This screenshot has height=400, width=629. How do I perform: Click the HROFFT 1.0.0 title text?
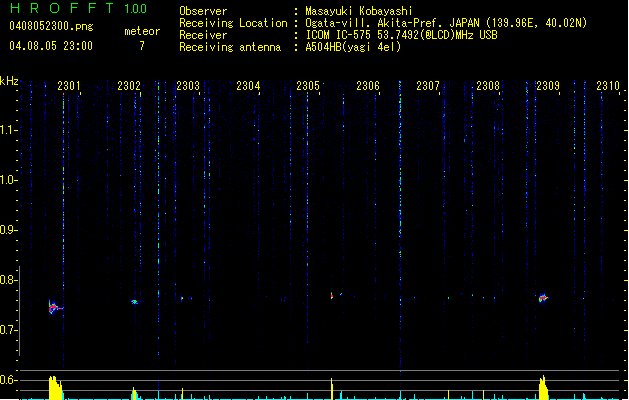pyautogui.click(x=79, y=8)
